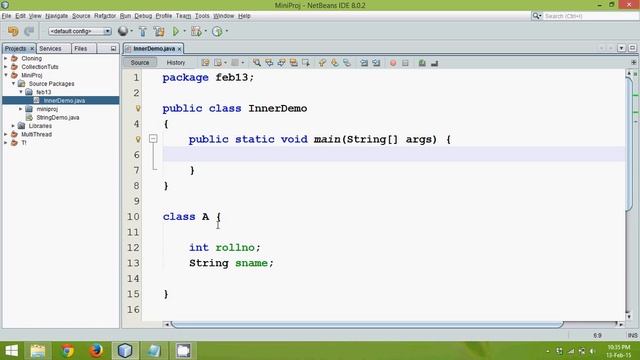Minimize the Projects window group
This screenshot has width=640, height=360.
(x=113, y=49)
